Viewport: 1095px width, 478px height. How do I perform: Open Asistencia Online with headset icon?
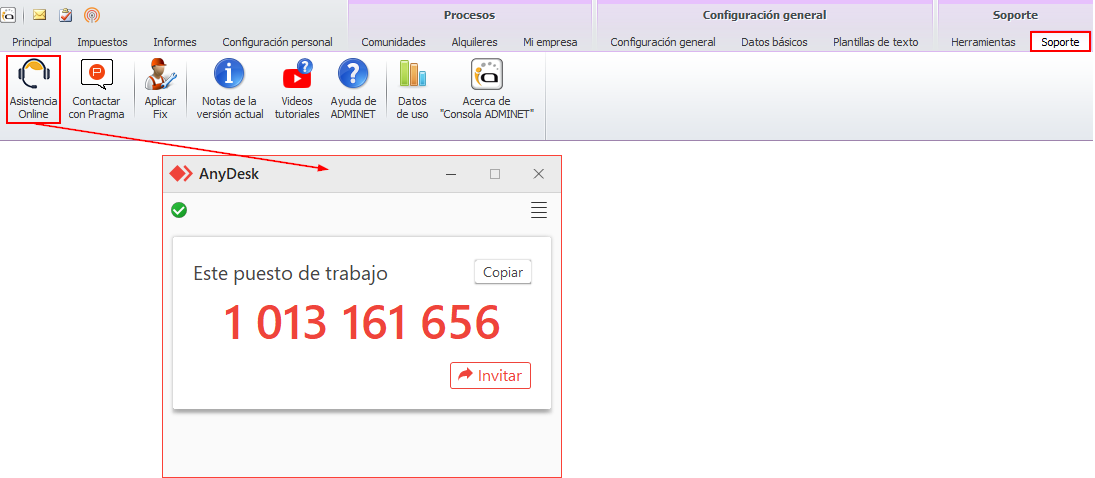(34, 89)
